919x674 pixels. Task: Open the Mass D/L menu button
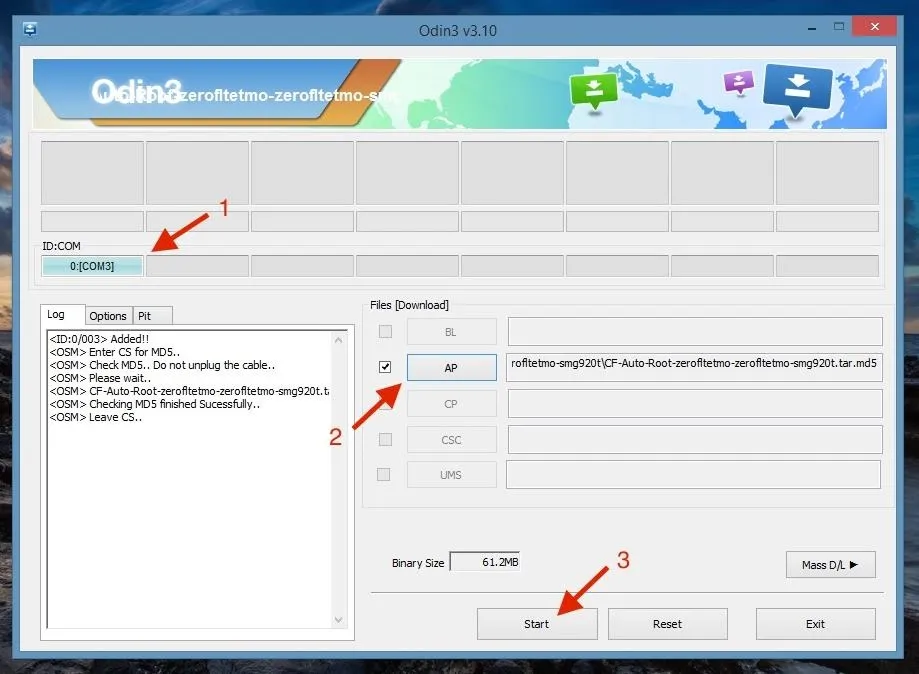click(x=830, y=564)
